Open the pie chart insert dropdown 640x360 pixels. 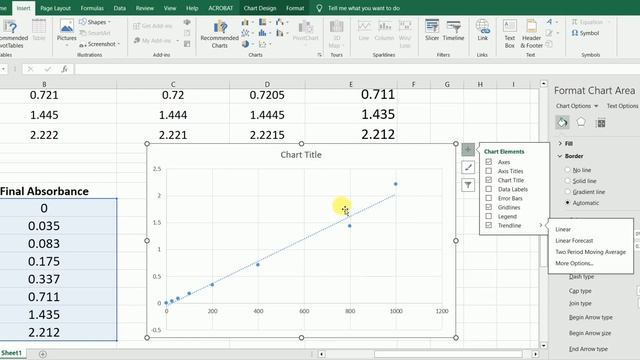click(x=247, y=44)
